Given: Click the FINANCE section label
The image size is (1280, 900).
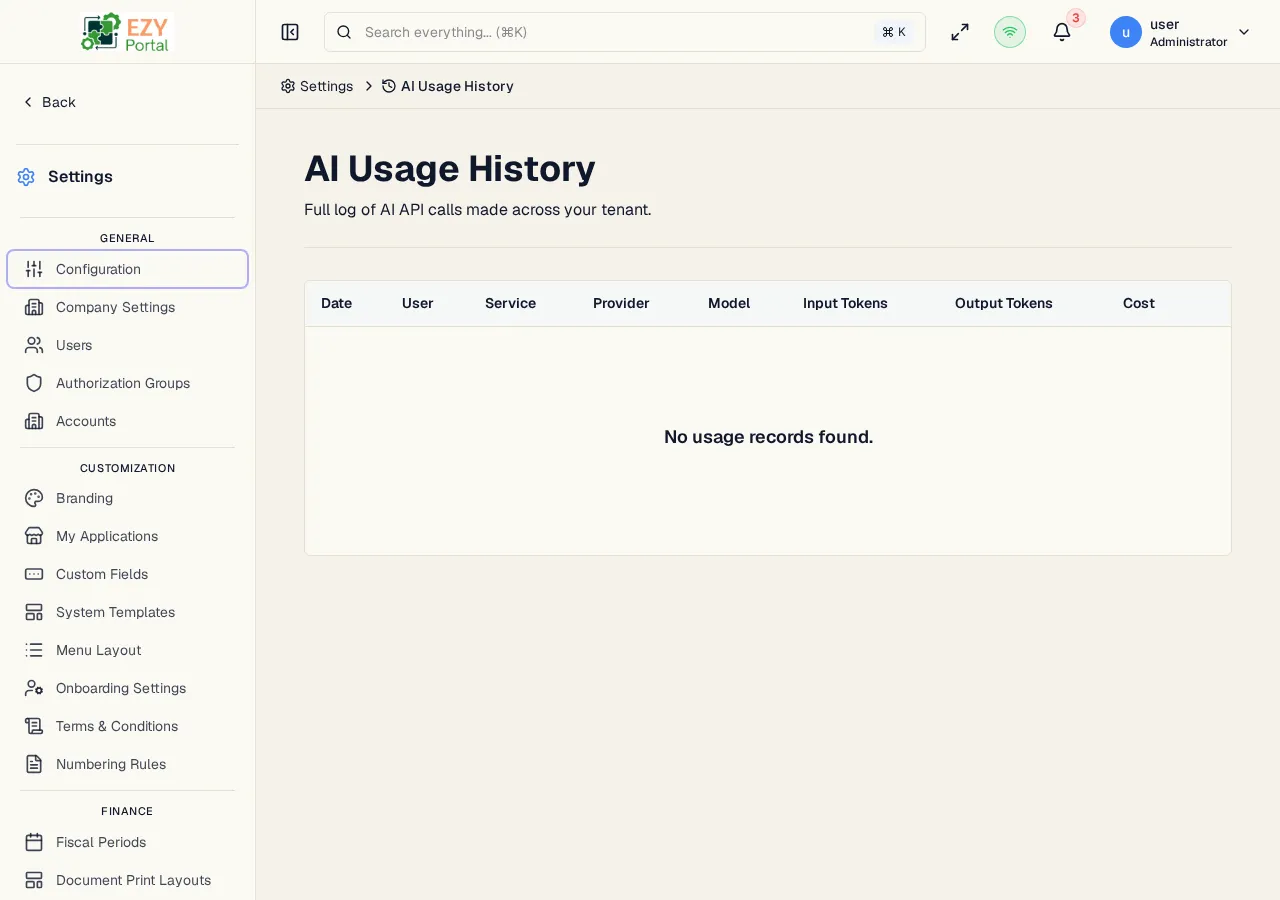Looking at the screenshot, I should (x=127, y=811).
